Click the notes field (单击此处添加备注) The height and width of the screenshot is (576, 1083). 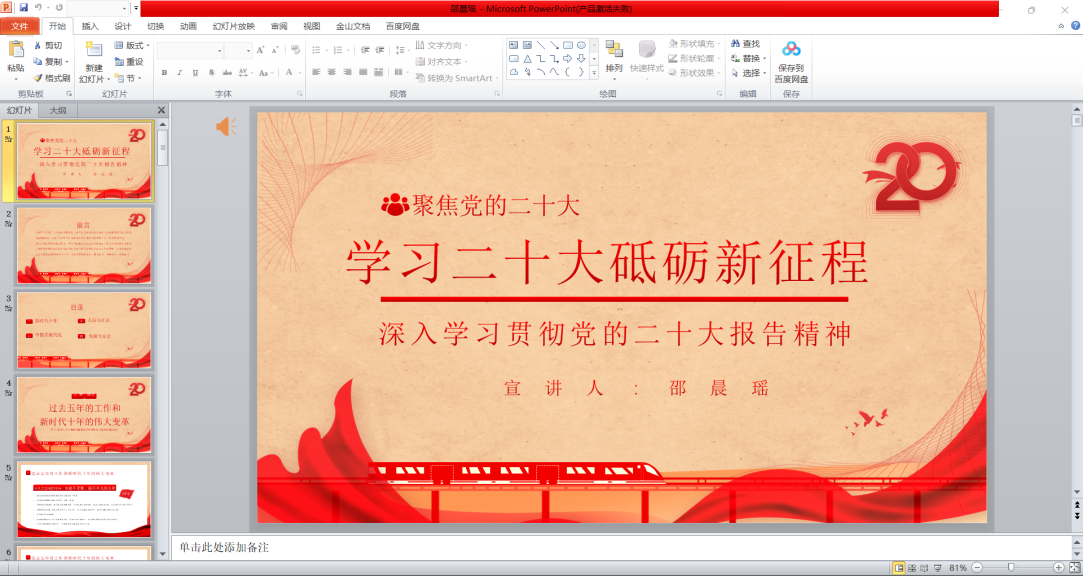tap(620, 548)
